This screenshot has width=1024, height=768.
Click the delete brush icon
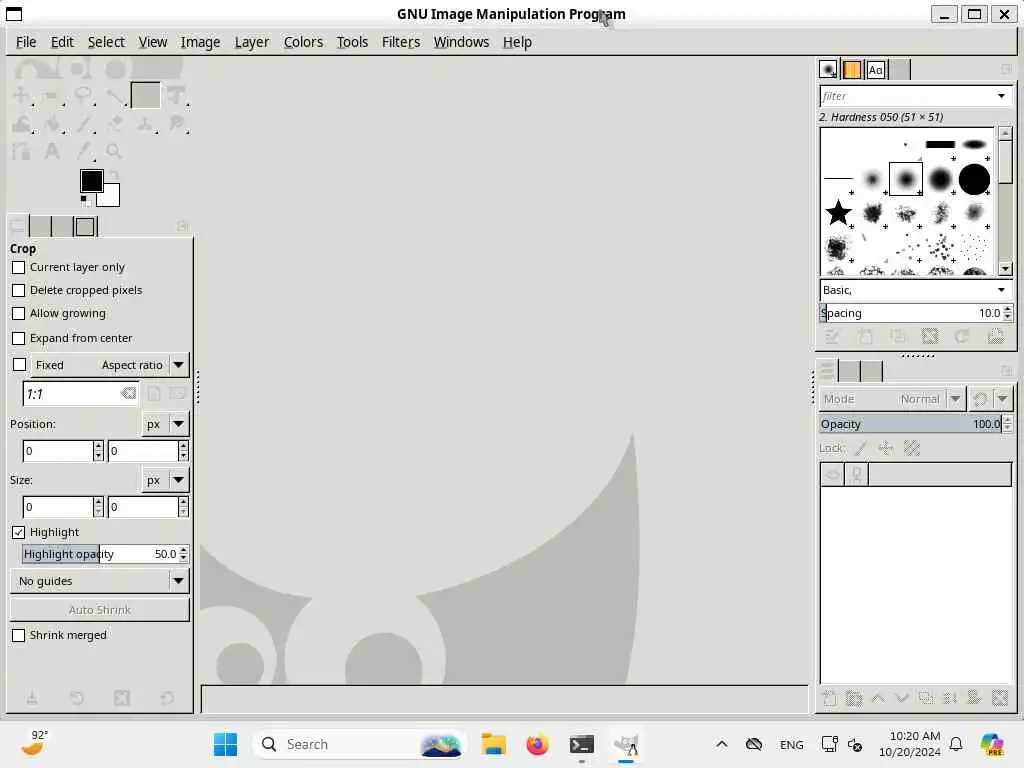pyautogui.click(x=929, y=336)
